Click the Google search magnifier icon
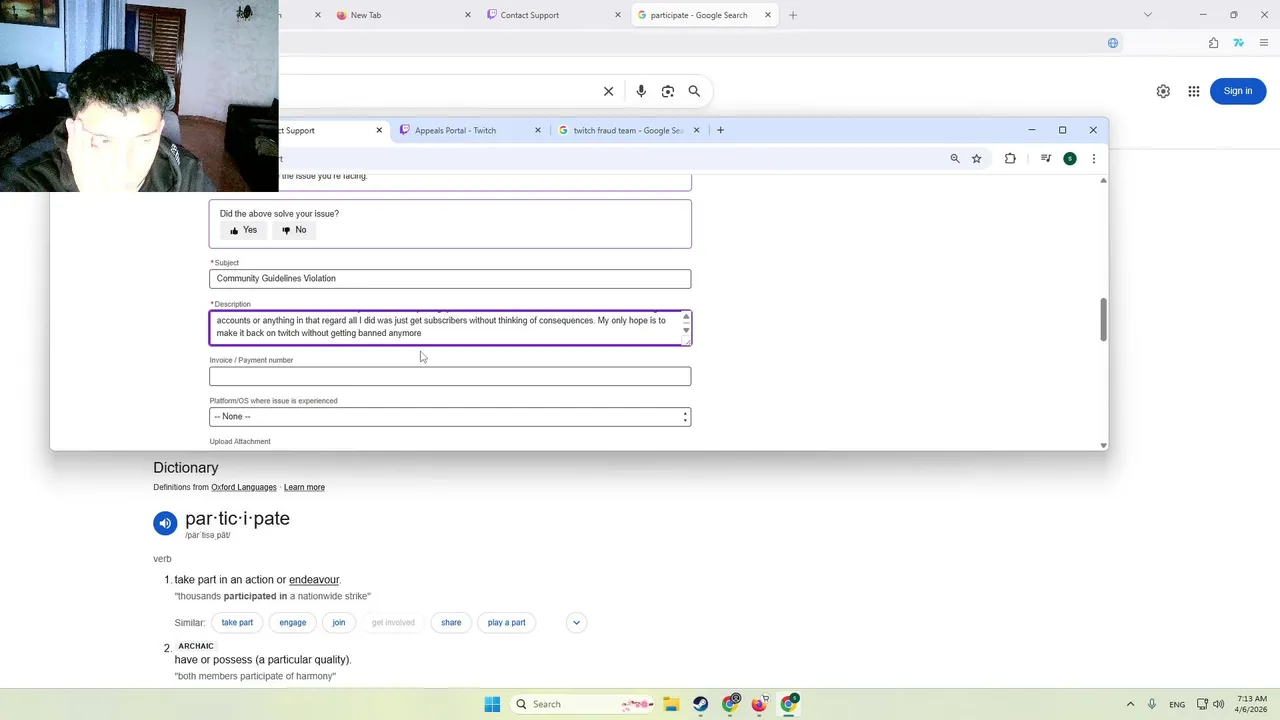This screenshot has width=1280, height=720. pos(694,91)
